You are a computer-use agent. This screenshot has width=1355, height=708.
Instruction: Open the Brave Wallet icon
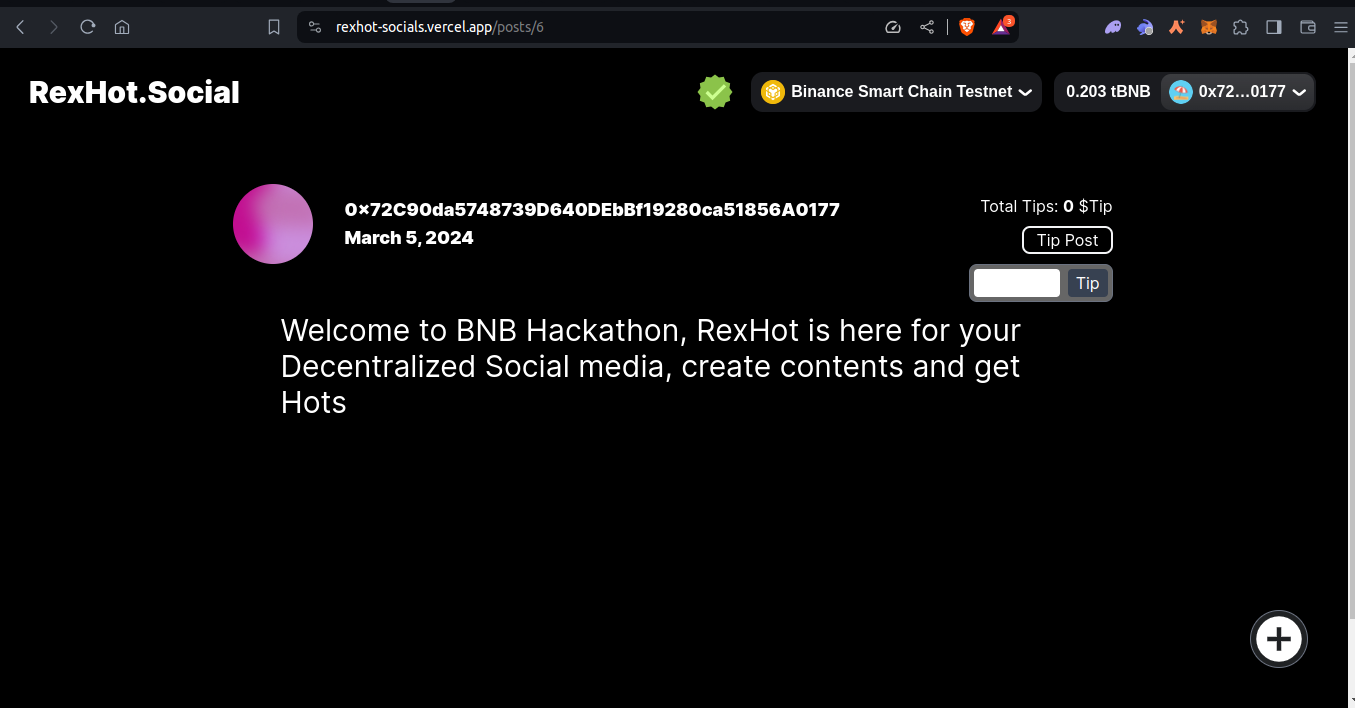point(1307,27)
